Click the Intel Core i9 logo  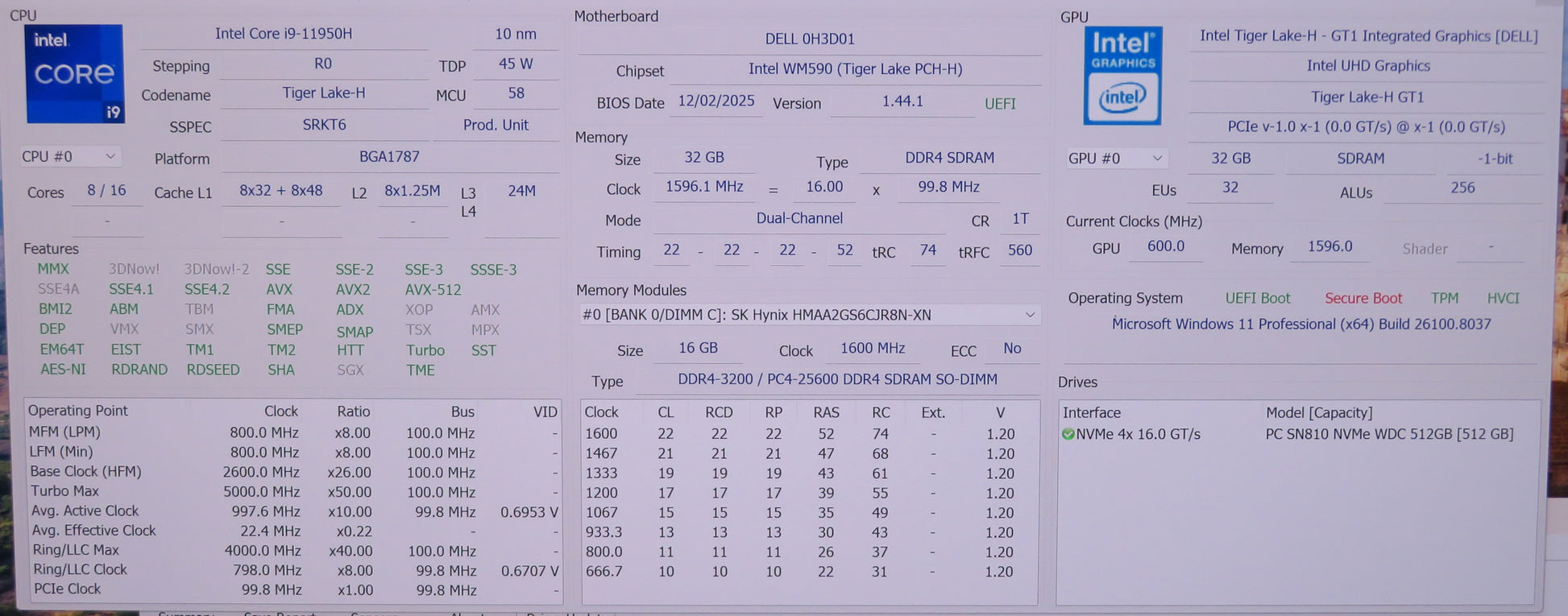click(75, 73)
